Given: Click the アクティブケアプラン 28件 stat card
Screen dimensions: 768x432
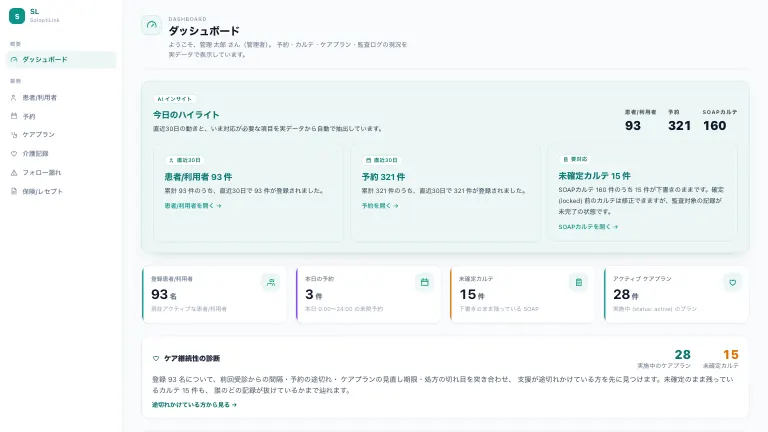Looking at the screenshot, I should coord(676,294).
